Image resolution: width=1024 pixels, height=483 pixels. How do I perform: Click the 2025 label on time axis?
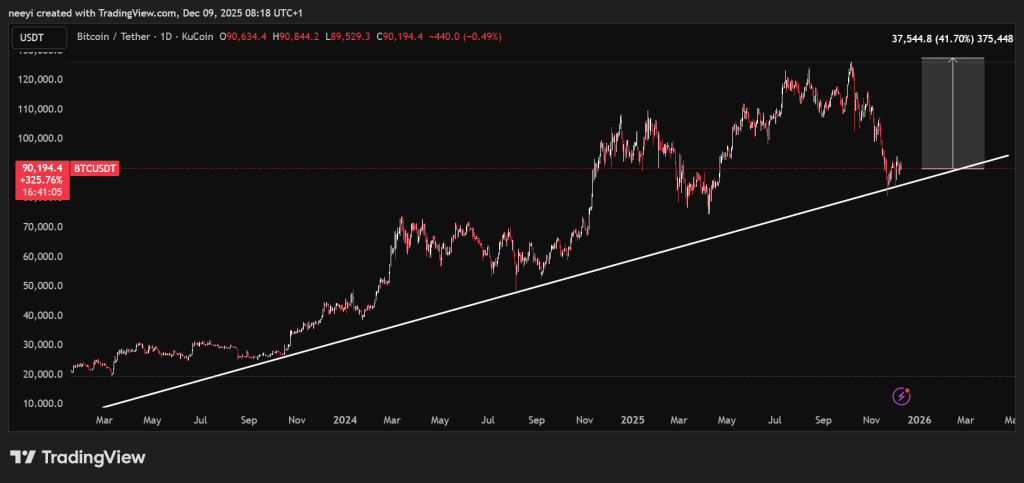coord(632,422)
